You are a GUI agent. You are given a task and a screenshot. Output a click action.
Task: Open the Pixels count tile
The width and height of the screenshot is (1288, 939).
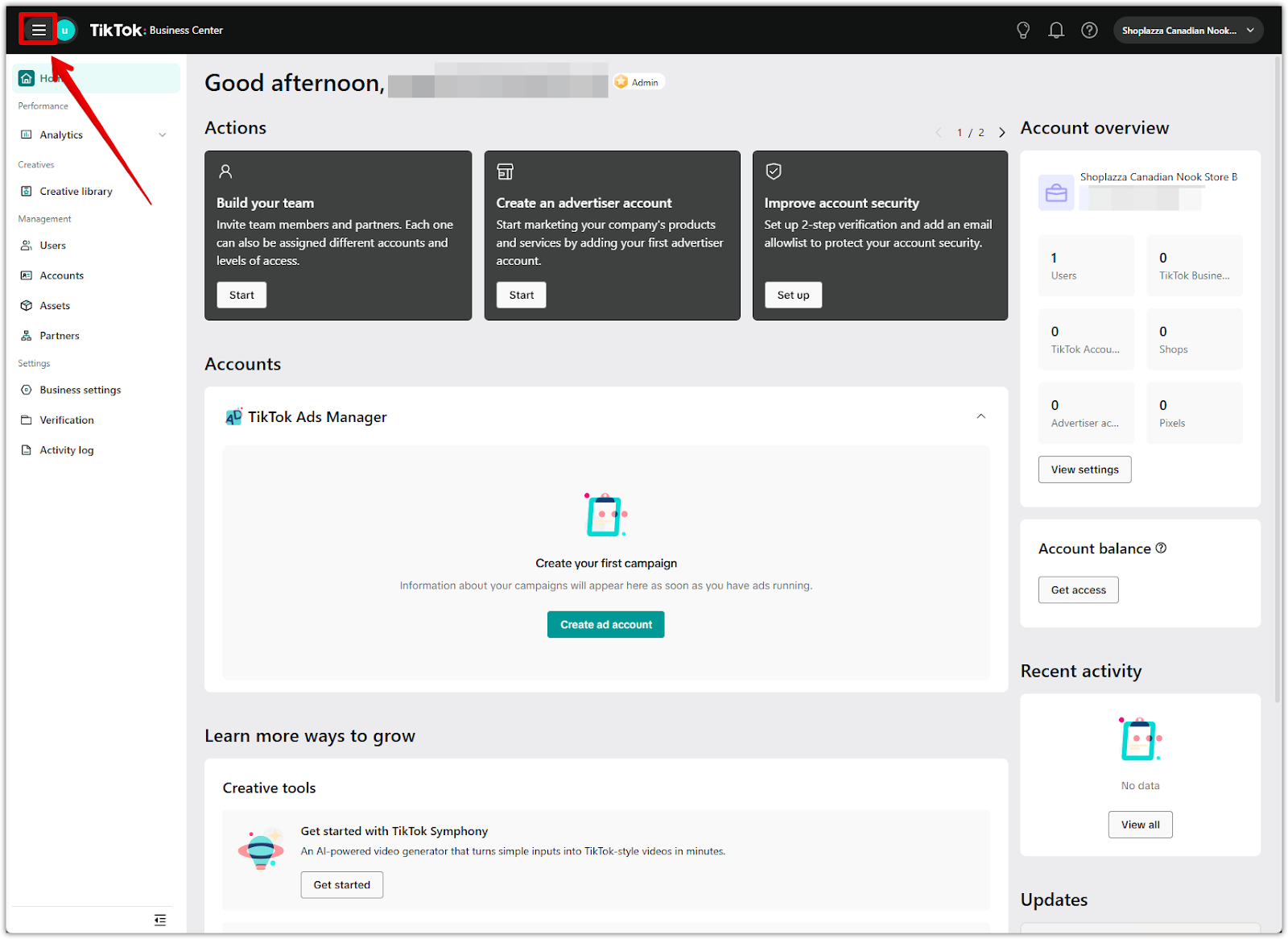click(x=1195, y=413)
